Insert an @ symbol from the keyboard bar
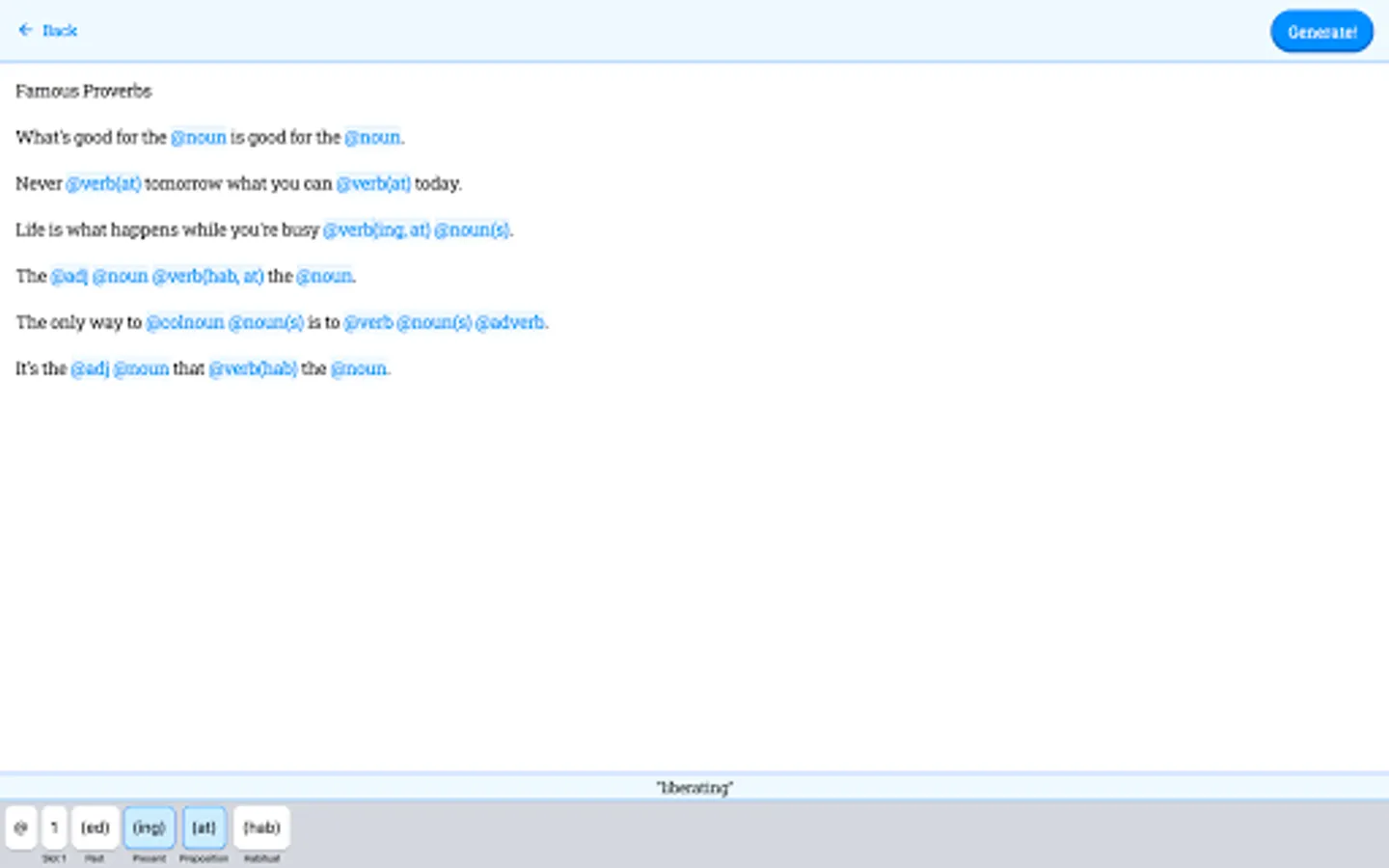This screenshot has height=868, width=1389. point(21,827)
